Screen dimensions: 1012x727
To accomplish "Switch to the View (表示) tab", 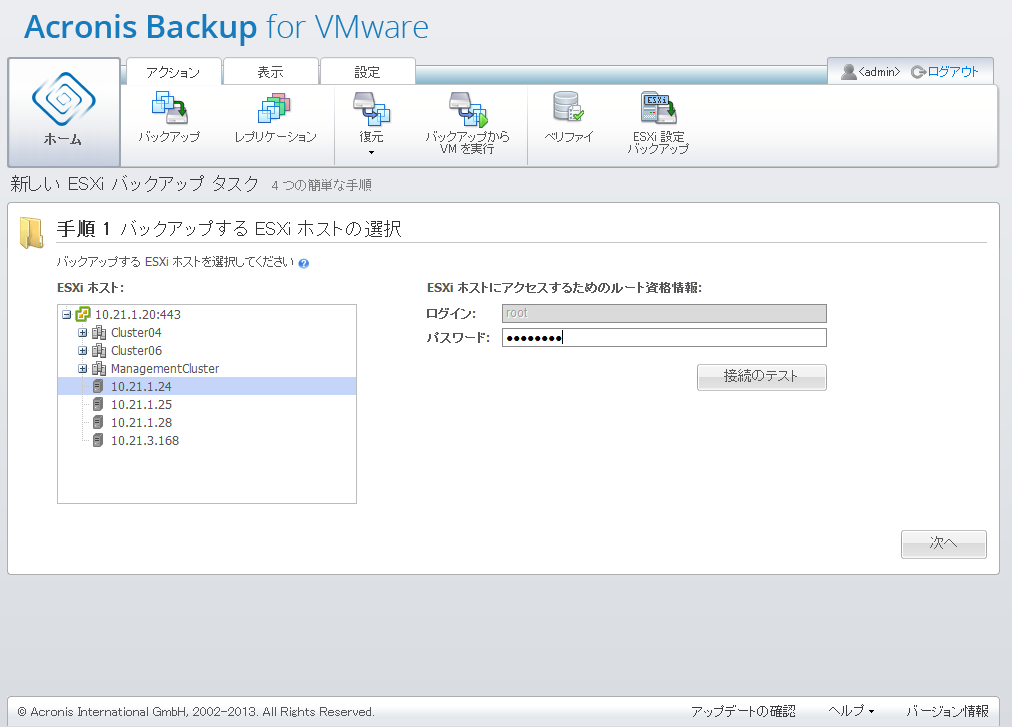I will click(270, 72).
